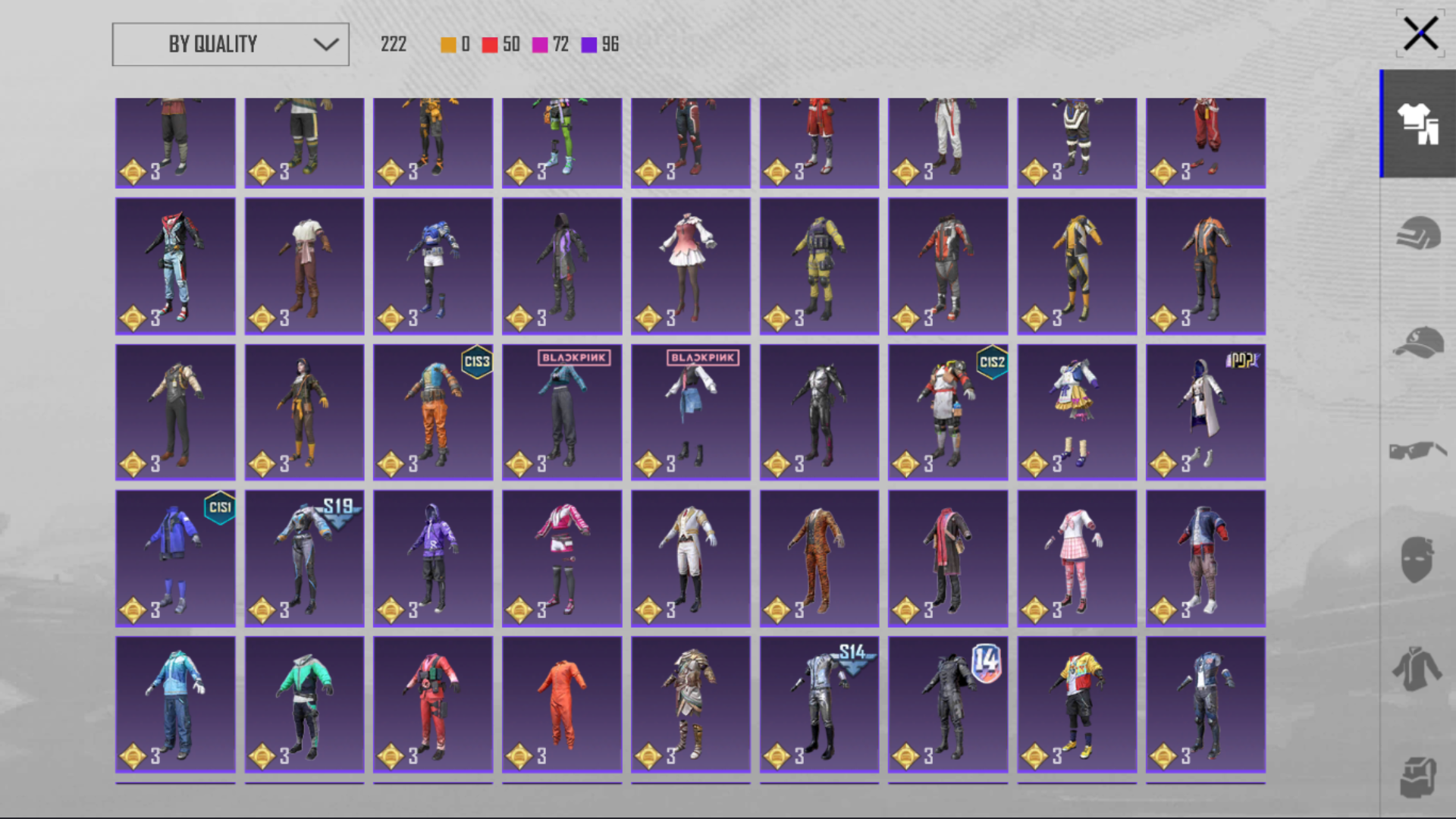This screenshot has height=819, width=1456.
Task: Select the teal vest orange pants outfit
Action: tap(433, 413)
